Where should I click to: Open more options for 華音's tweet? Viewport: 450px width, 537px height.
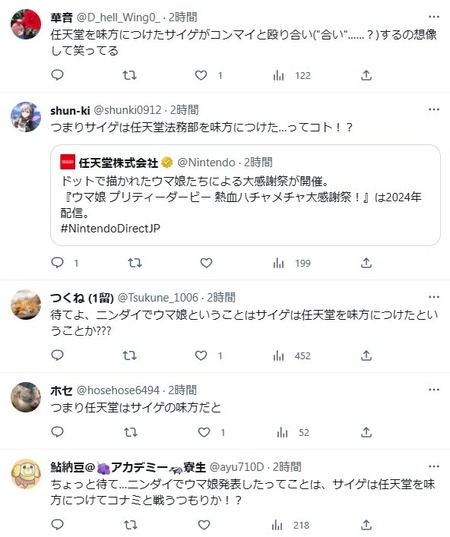[x=434, y=17]
